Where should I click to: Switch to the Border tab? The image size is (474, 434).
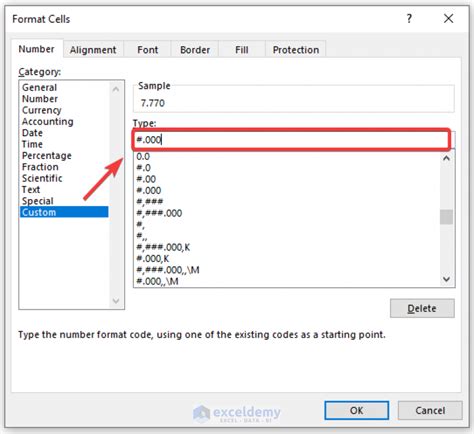pos(195,50)
